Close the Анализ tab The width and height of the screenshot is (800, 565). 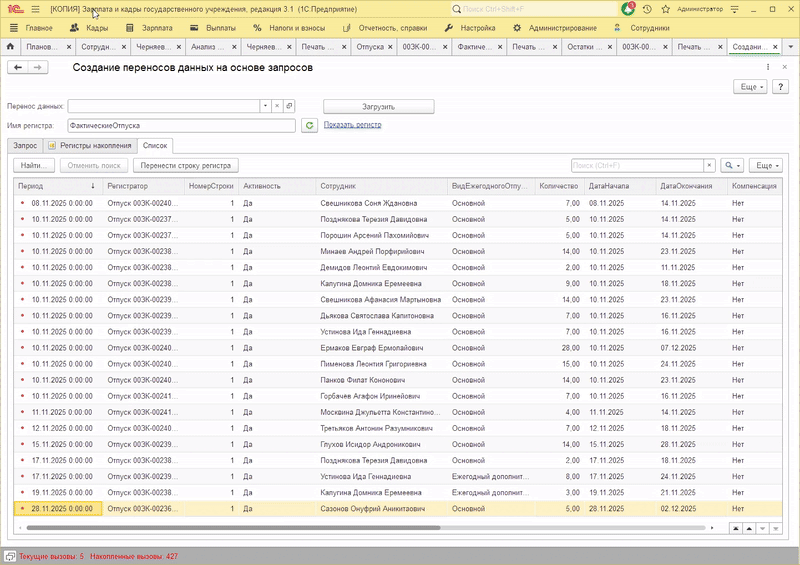pos(234,47)
